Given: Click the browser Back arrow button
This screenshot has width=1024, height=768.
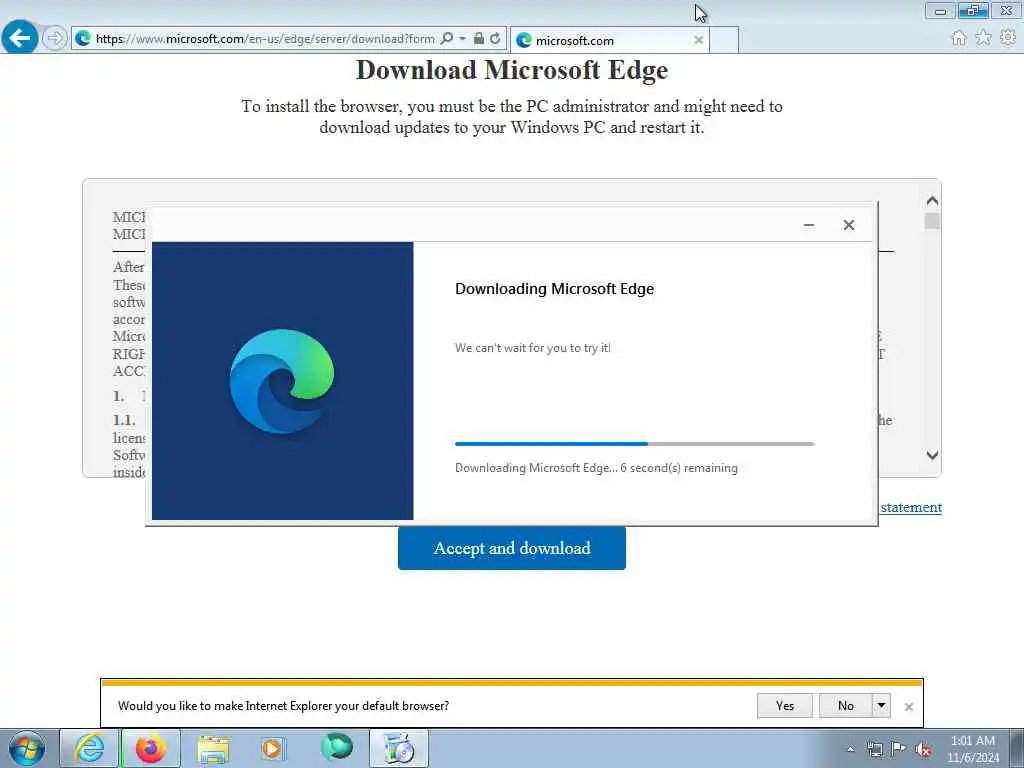Looking at the screenshot, I should [20, 38].
